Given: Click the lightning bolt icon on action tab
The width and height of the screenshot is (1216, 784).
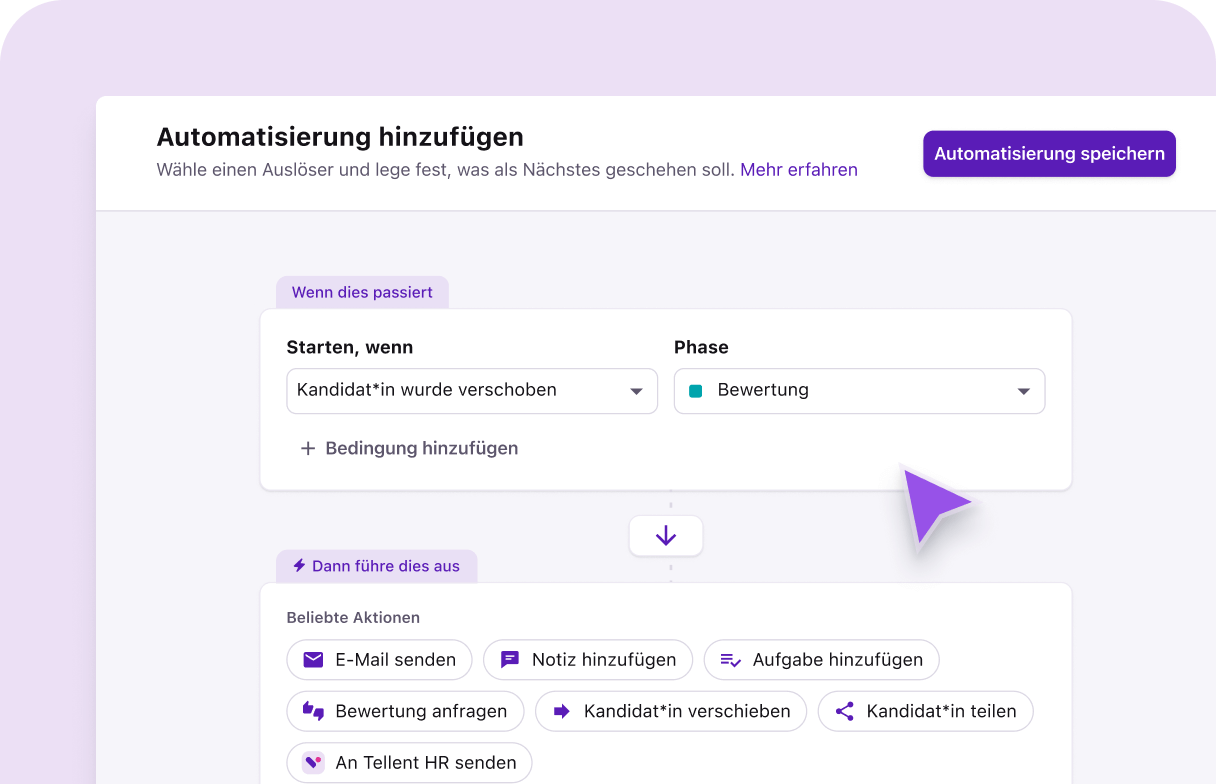Looking at the screenshot, I should [x=299, y=566].
